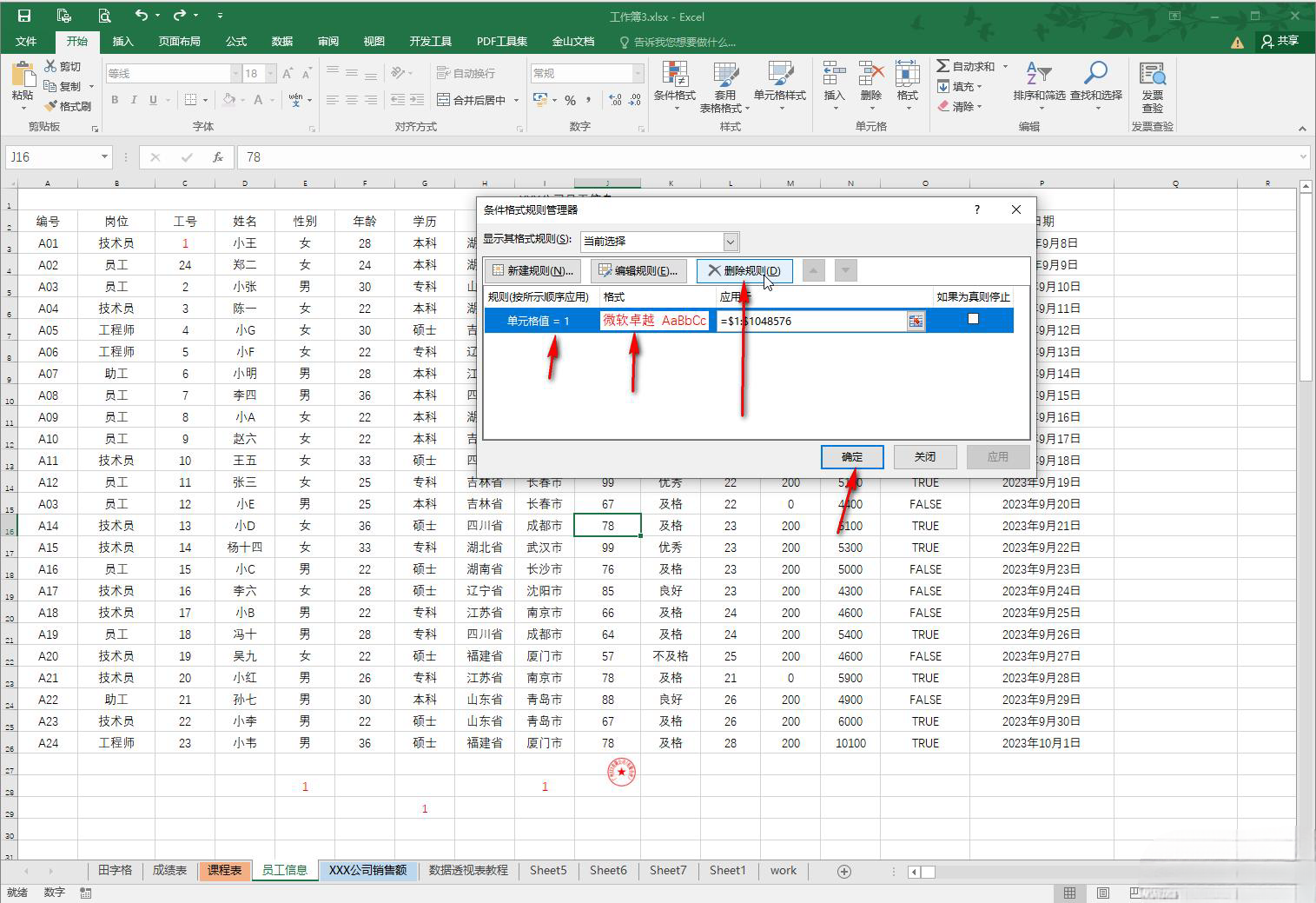The height and width of the screenshot is (903, 1316).
Task: Open Sort & Filter (排序和筛选)
Action: tap(1039, 86)
